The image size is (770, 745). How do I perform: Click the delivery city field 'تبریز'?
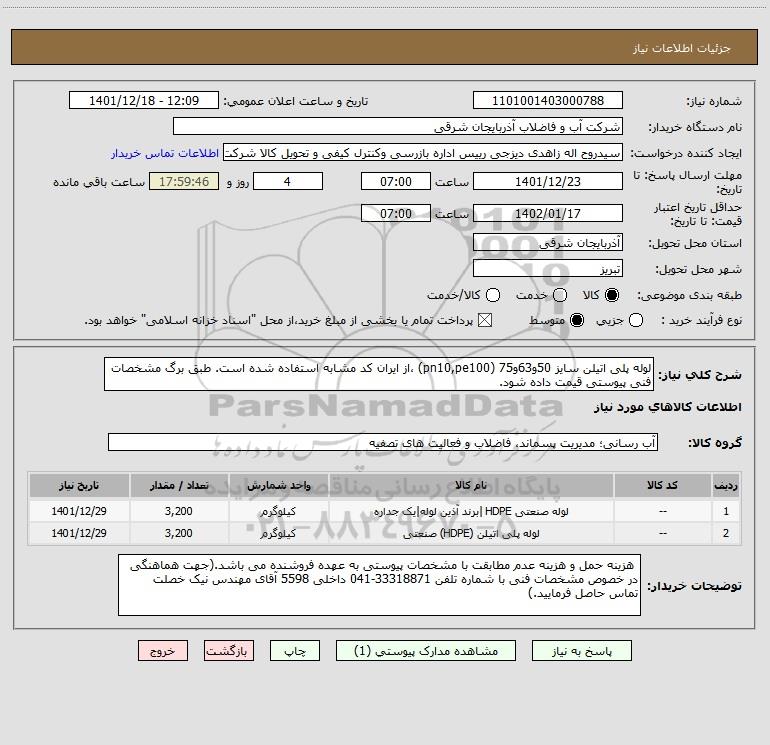click(548, 269)
